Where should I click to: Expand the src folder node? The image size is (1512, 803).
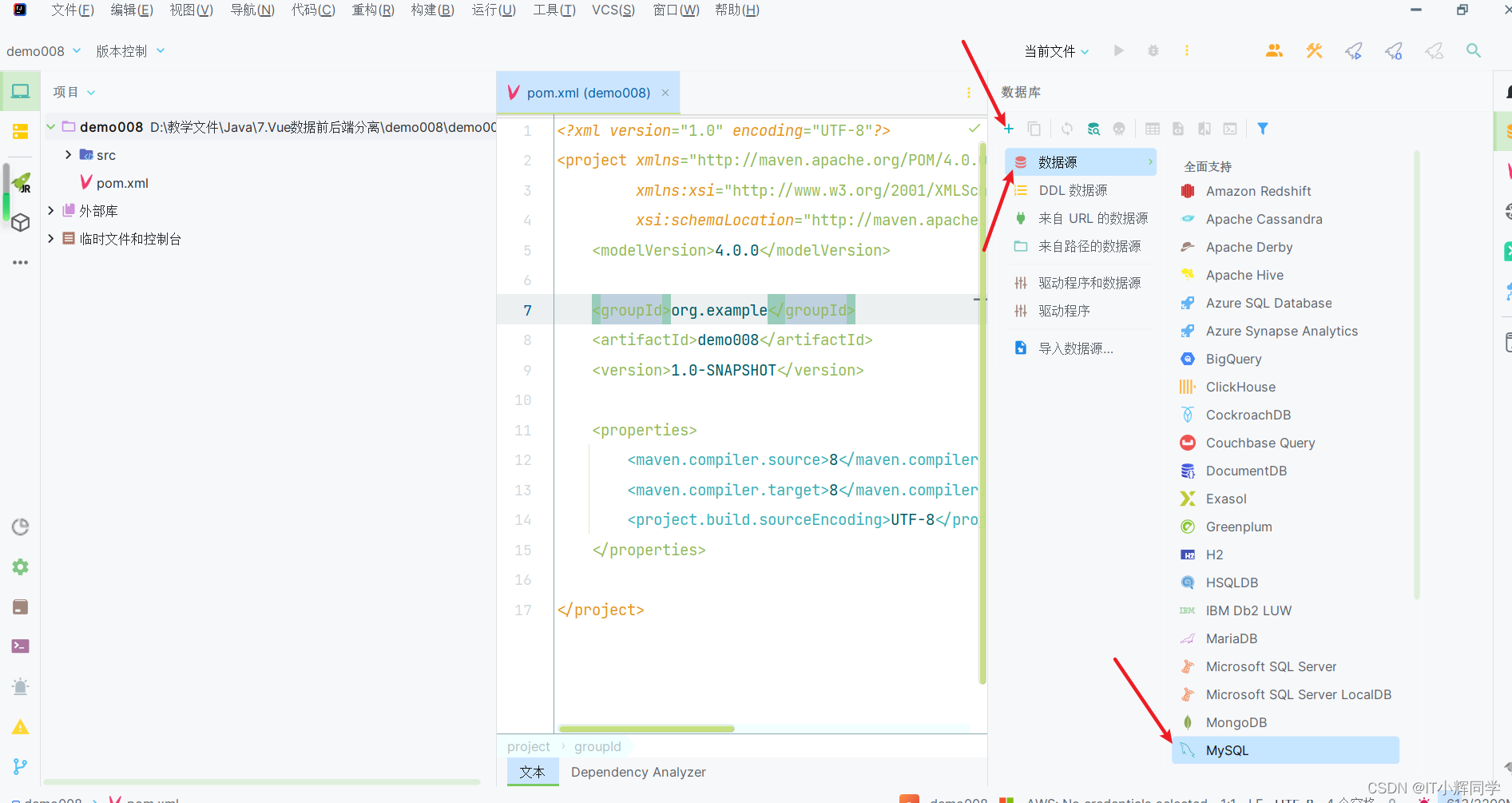pyautogui.click(x=69, y=154)
